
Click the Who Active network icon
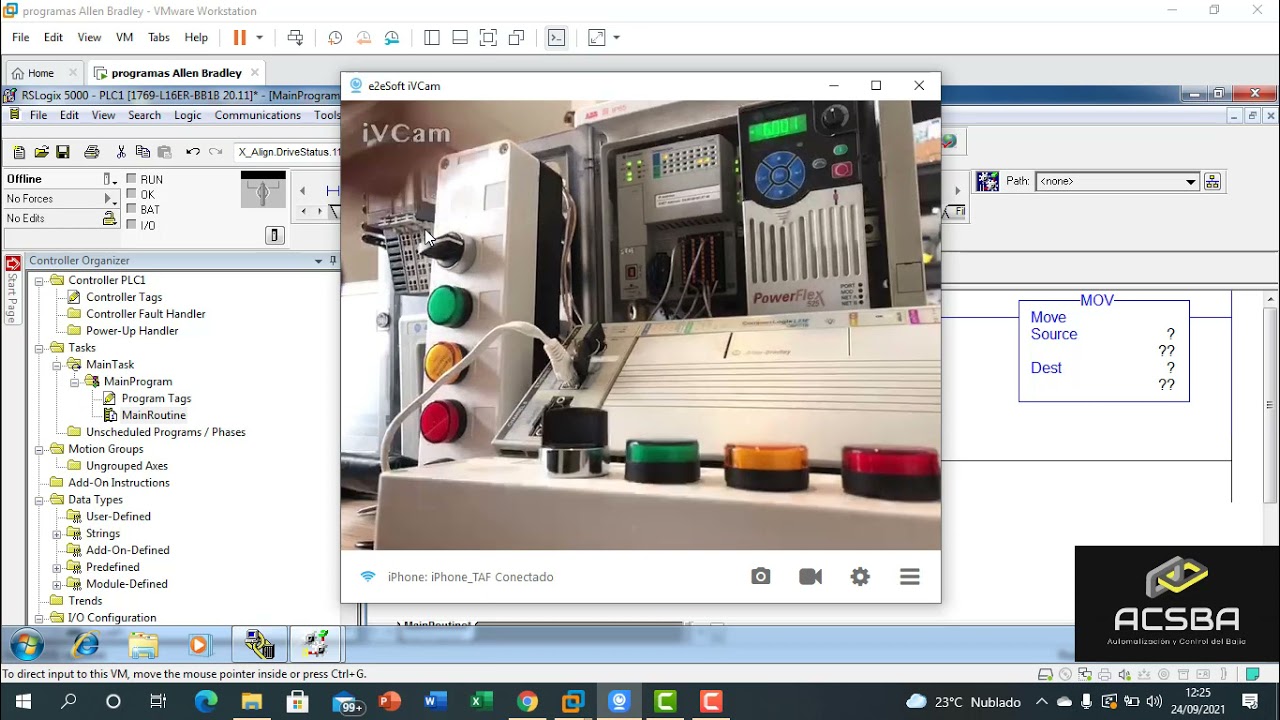pyautogui.click(x=1212, y=181)
